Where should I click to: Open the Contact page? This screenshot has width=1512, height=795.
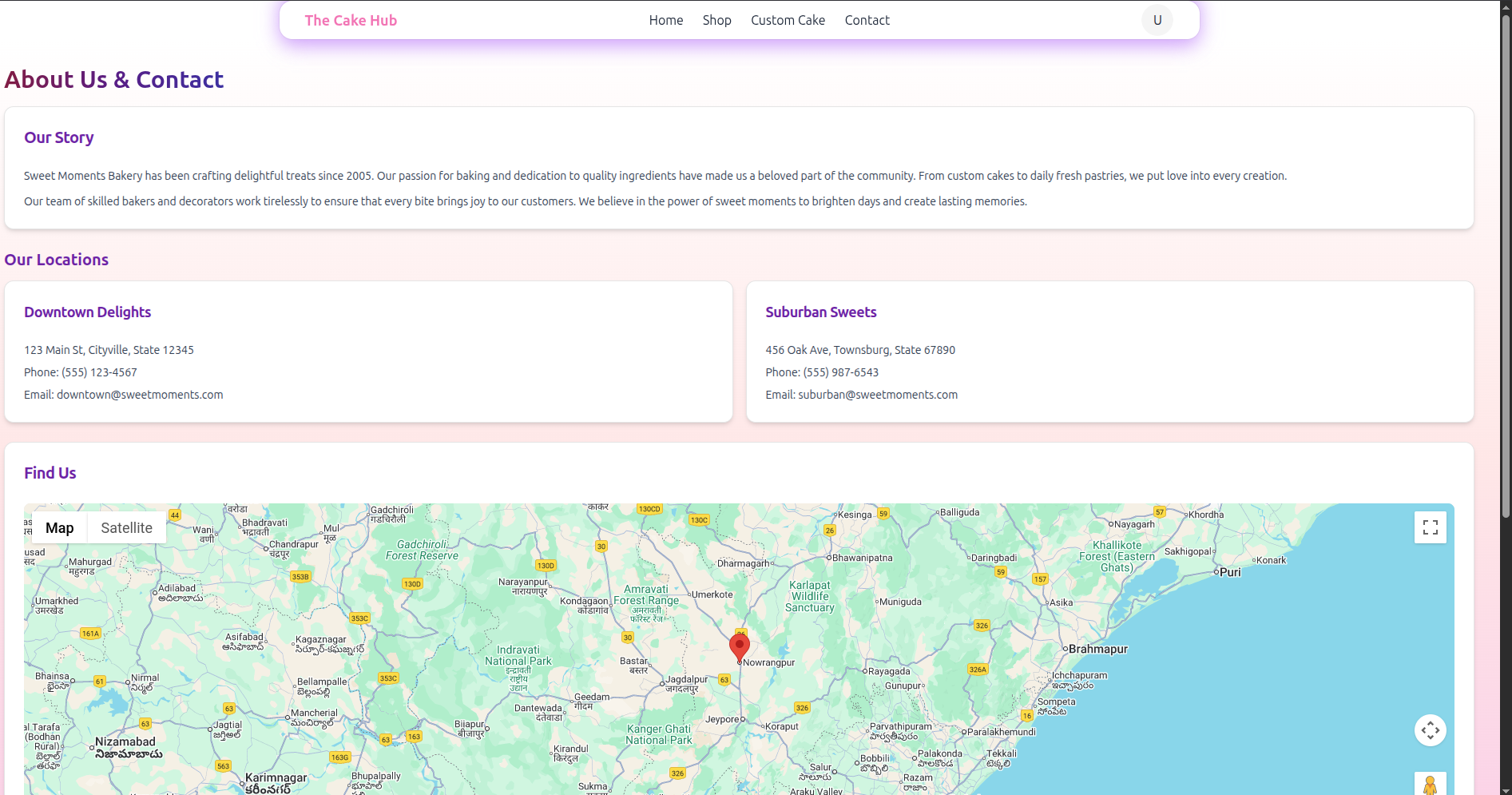pyautogui.click(x=867, y=20)
